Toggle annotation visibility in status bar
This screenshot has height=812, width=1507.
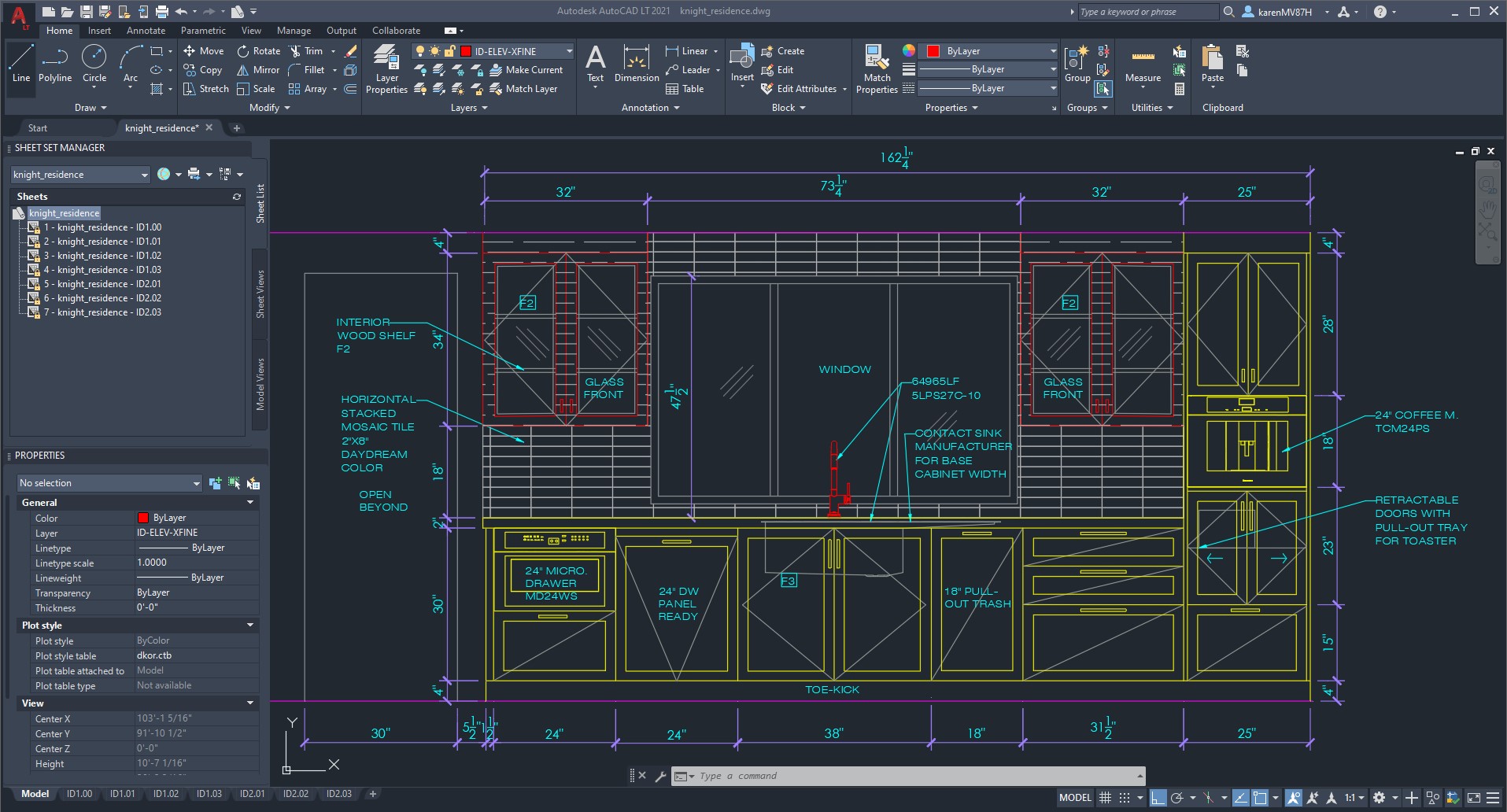click(1293, 798)
